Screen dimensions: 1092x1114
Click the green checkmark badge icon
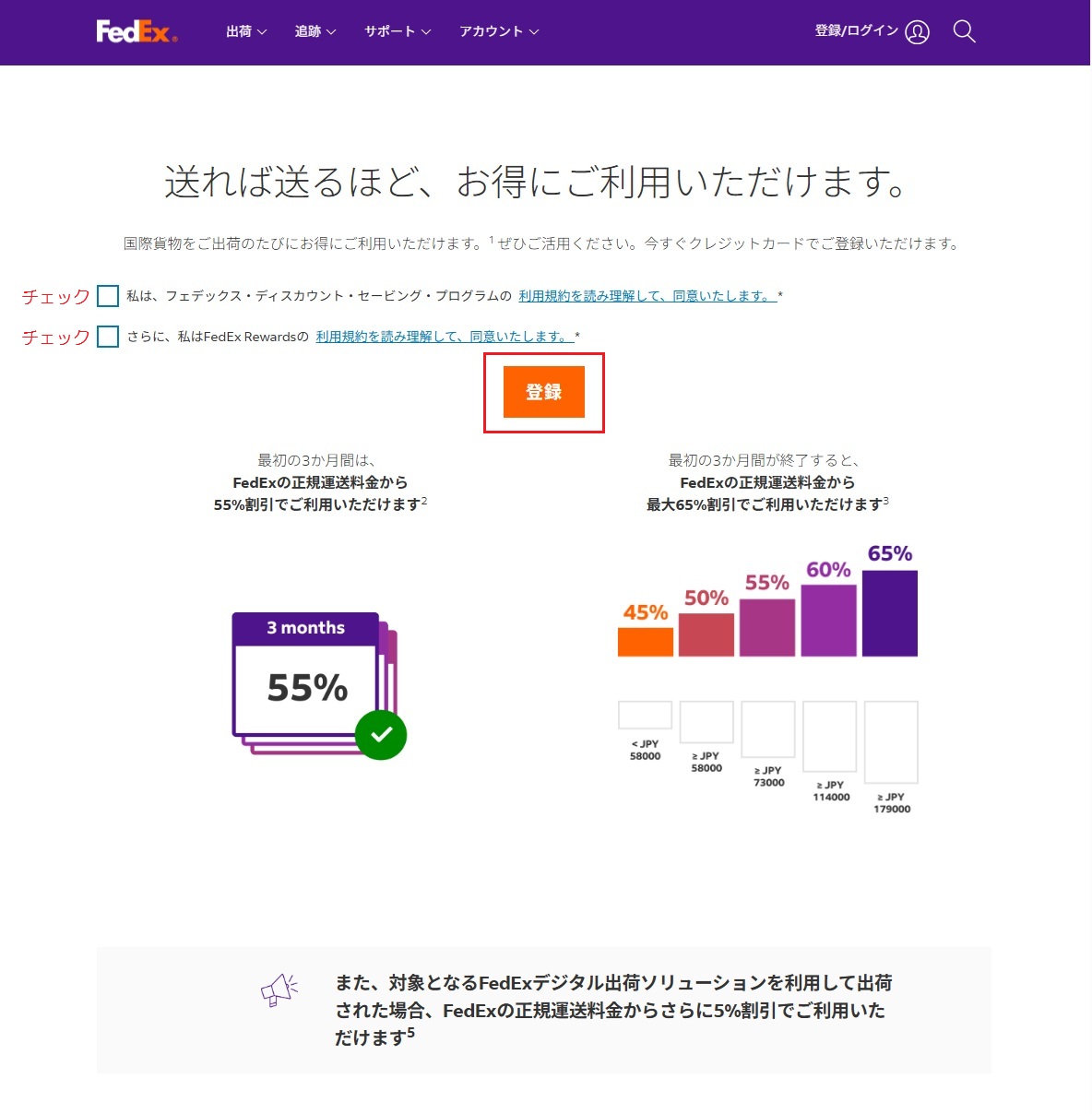point(381,735)
